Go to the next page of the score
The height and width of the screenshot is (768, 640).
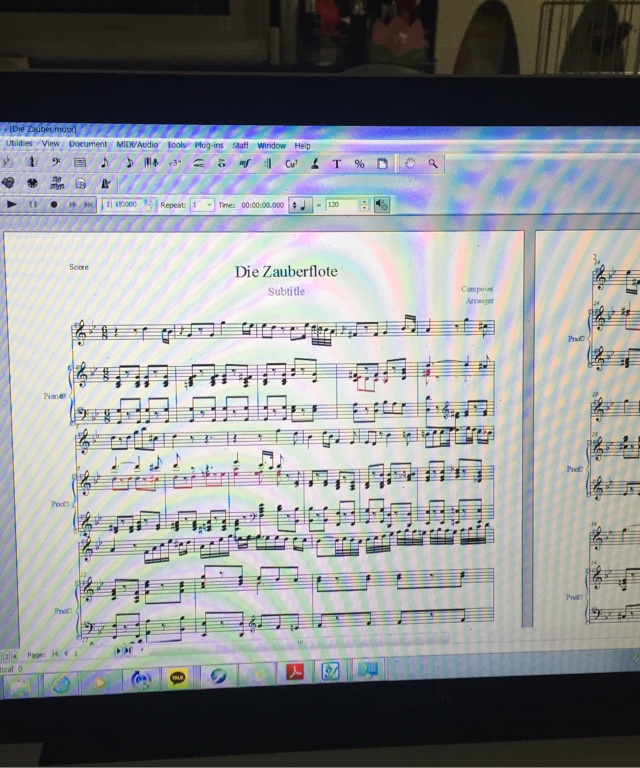click(x=118, y=651)
